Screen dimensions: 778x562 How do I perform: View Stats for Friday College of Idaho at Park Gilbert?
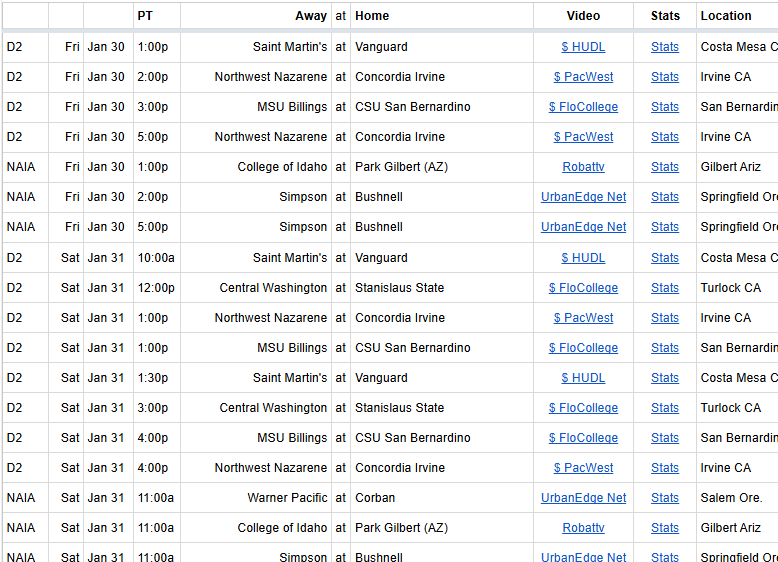[665, 167]
